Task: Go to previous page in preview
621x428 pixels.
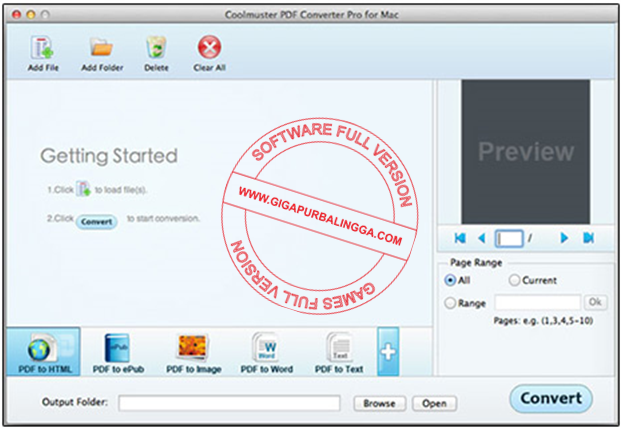Action: (482, 238)
